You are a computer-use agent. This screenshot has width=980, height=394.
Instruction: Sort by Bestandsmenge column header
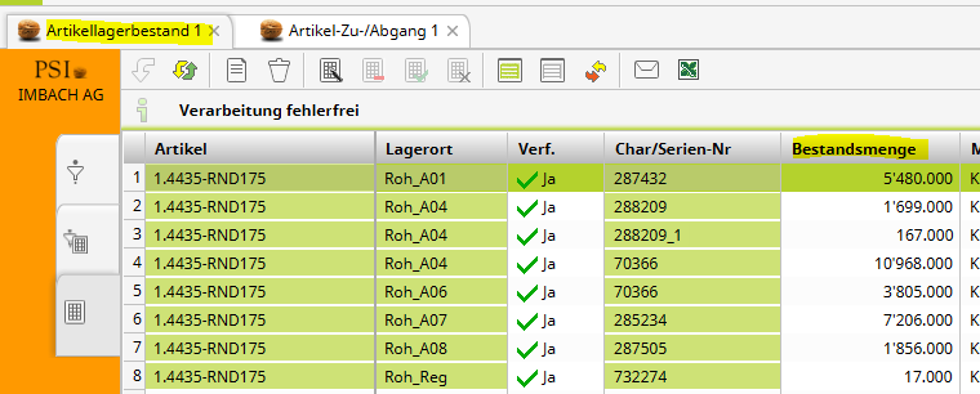(x=854, y=149)
